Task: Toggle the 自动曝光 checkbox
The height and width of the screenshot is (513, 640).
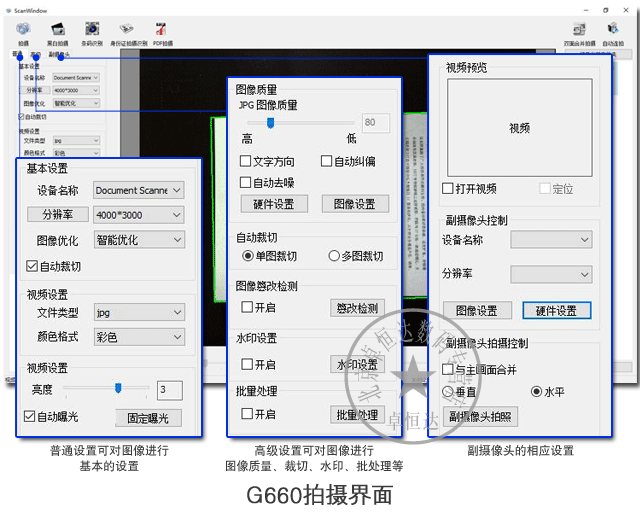Action: pyautogui.click(x=29, y=416)
